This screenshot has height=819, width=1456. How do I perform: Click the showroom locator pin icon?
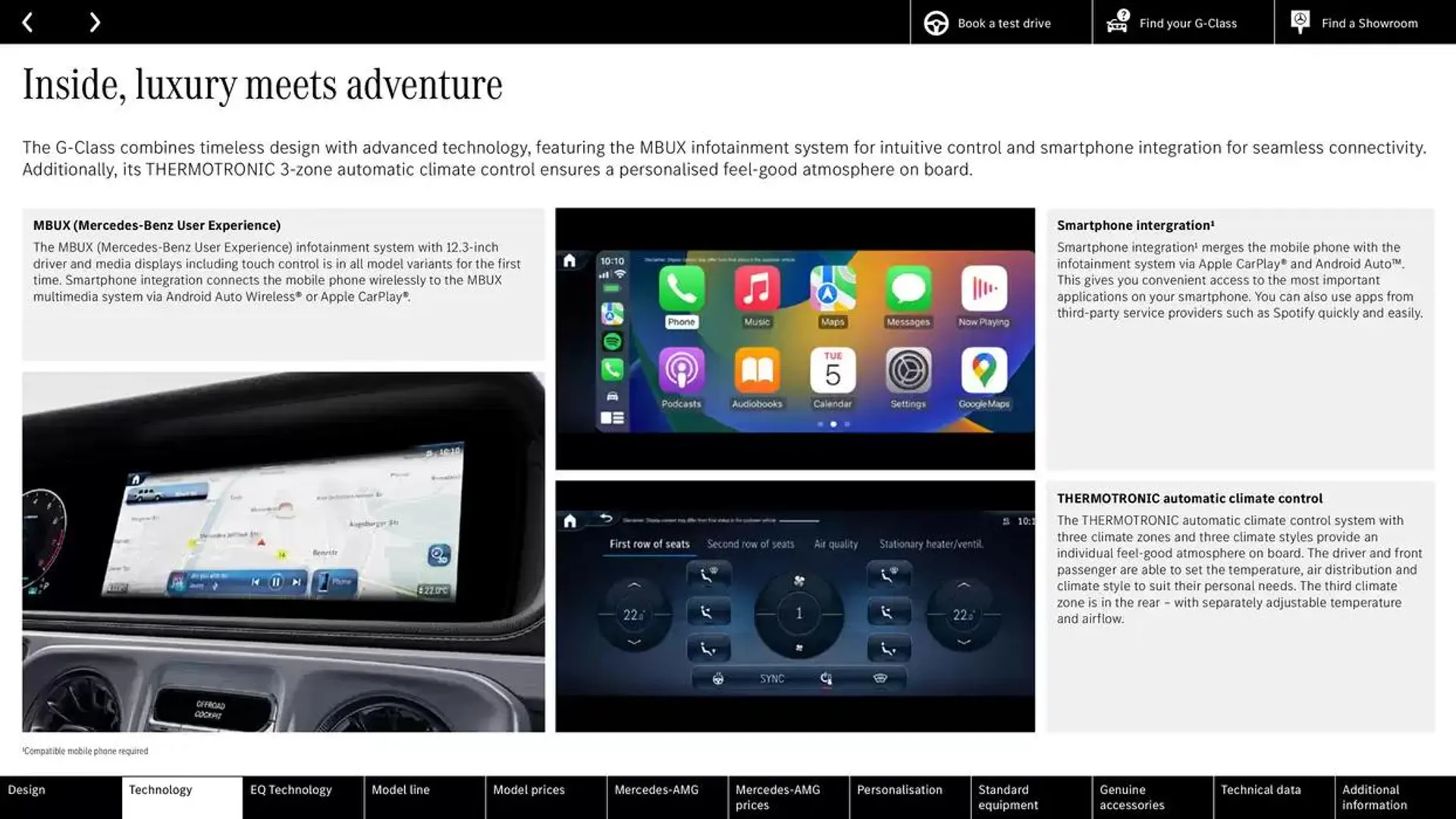click(x=1300, y=21)
